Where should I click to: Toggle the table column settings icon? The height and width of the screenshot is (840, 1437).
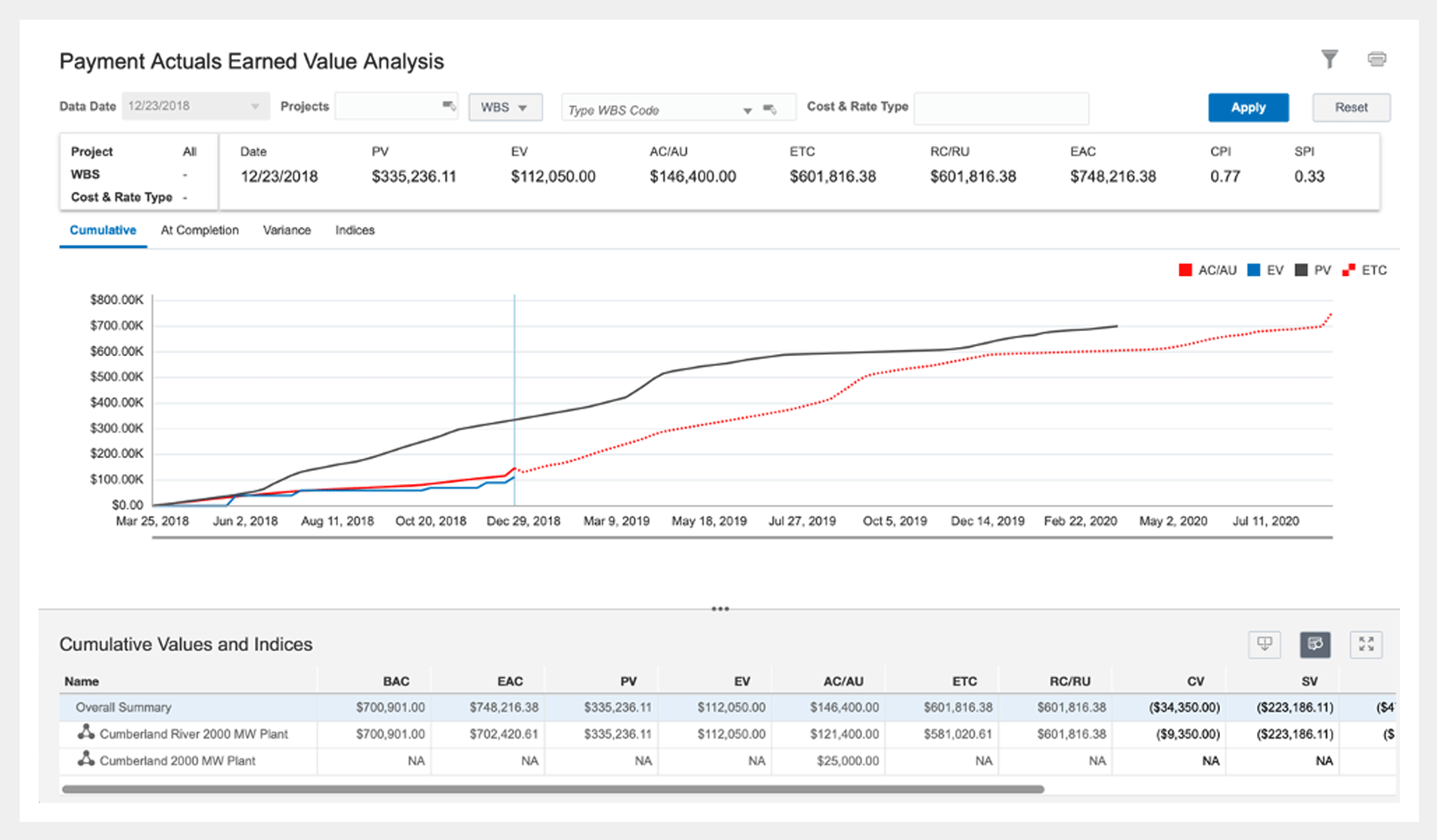1314,644
